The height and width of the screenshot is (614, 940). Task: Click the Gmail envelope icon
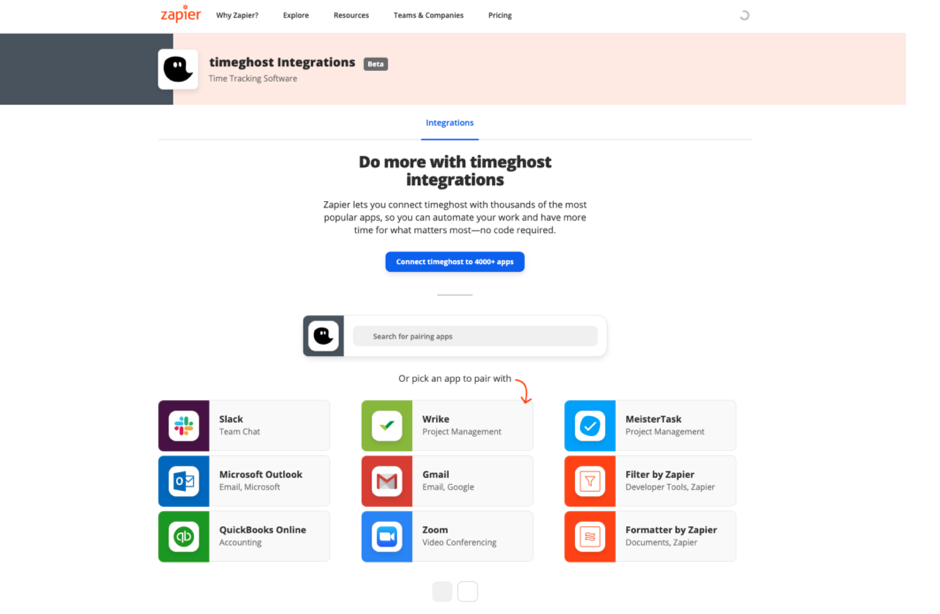tap(387, 481)
